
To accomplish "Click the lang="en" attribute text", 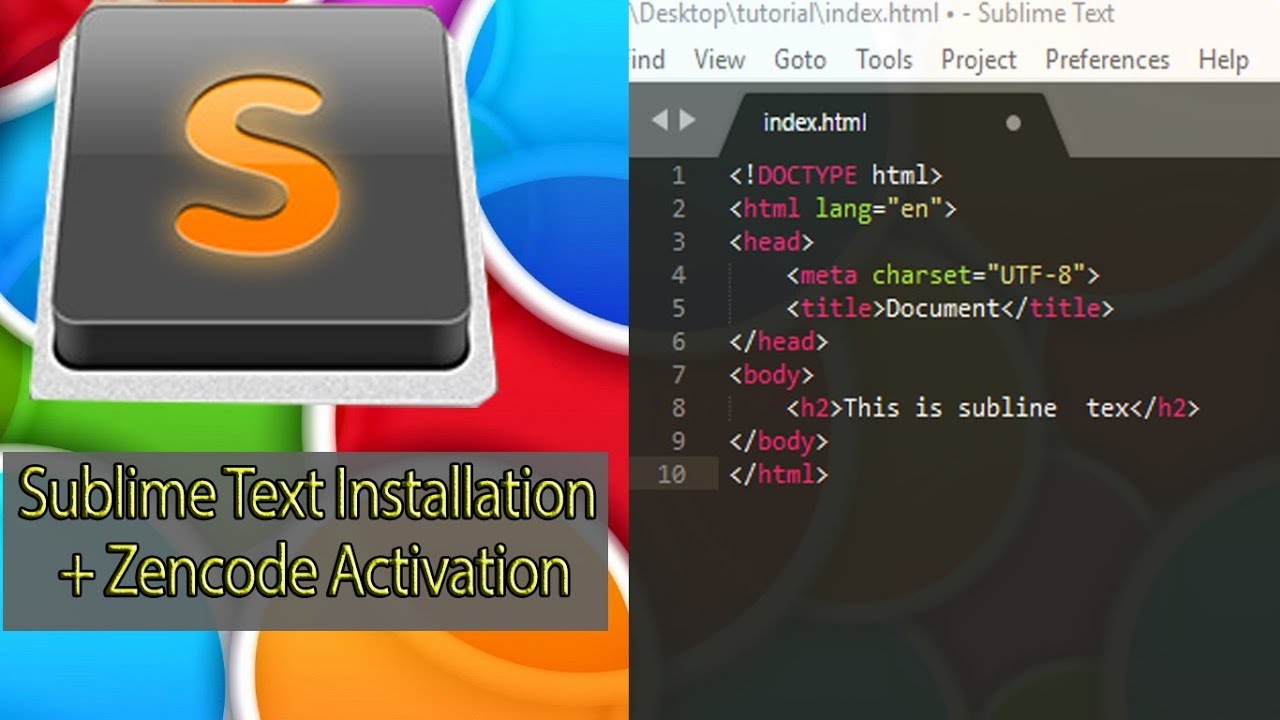I will pos(879,209).
